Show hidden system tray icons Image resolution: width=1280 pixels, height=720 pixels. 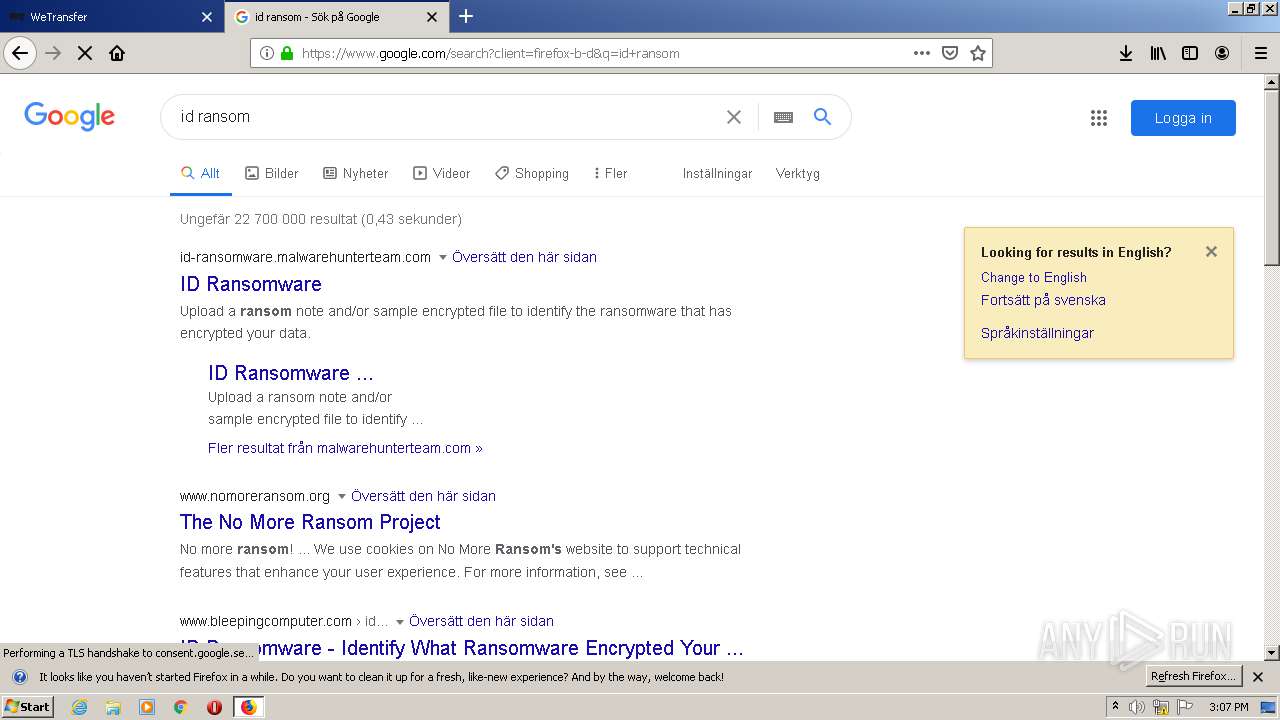click(x=1115, y=707)
